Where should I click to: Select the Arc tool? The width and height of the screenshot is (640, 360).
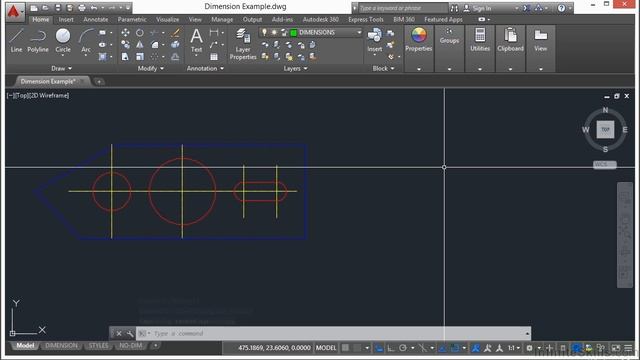(x=86, y=41)
